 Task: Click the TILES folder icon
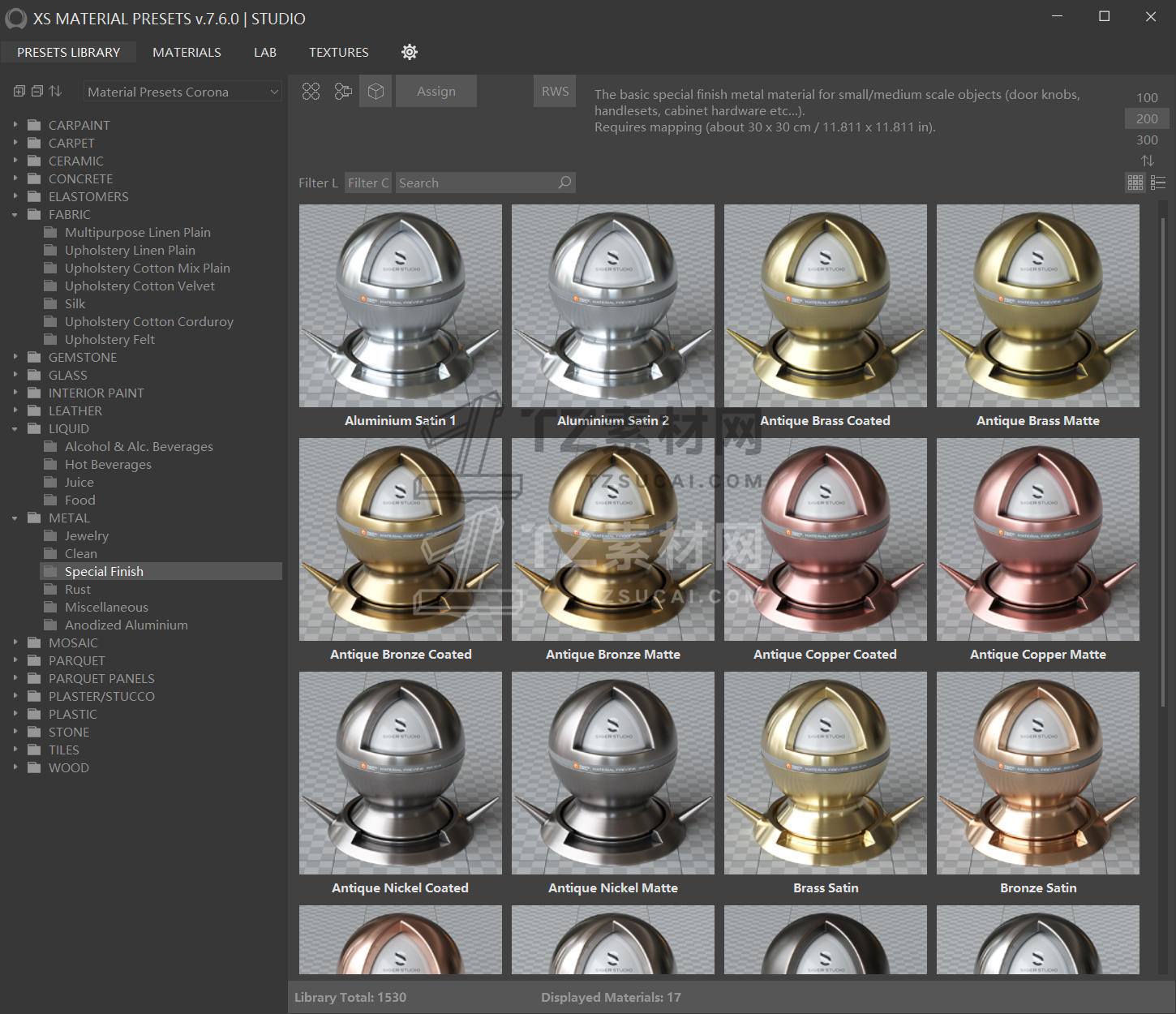(x=34, y=750)
